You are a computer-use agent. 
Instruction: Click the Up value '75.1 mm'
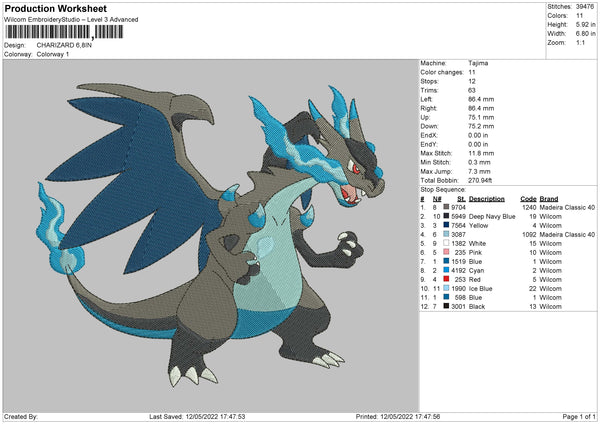[481, 117]
